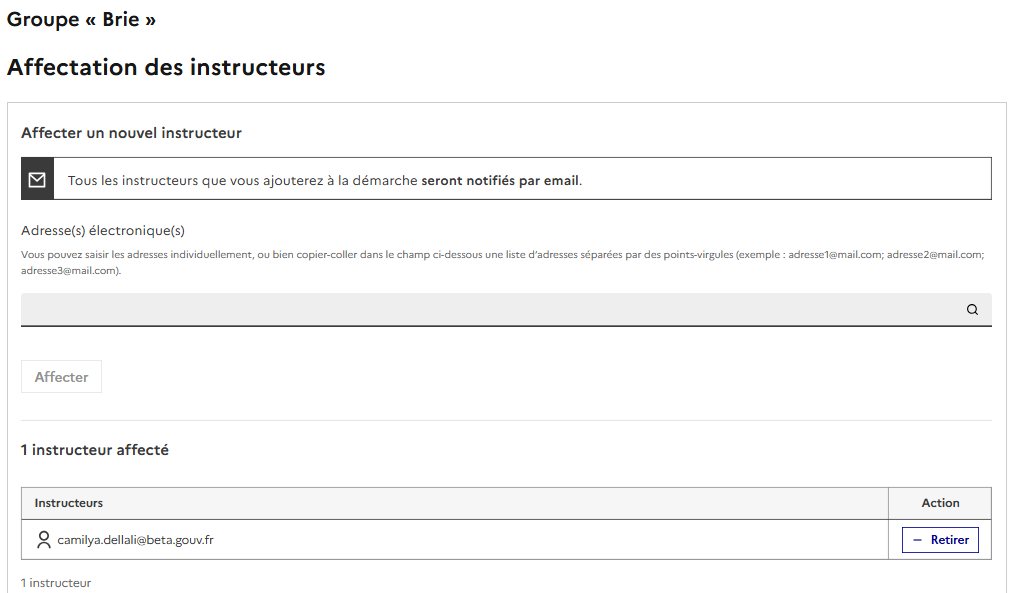Screen dimensions: 1010x593
Task: Select the camilya.dellali@beta.gouv.fr email text
Action: [135, 540]
